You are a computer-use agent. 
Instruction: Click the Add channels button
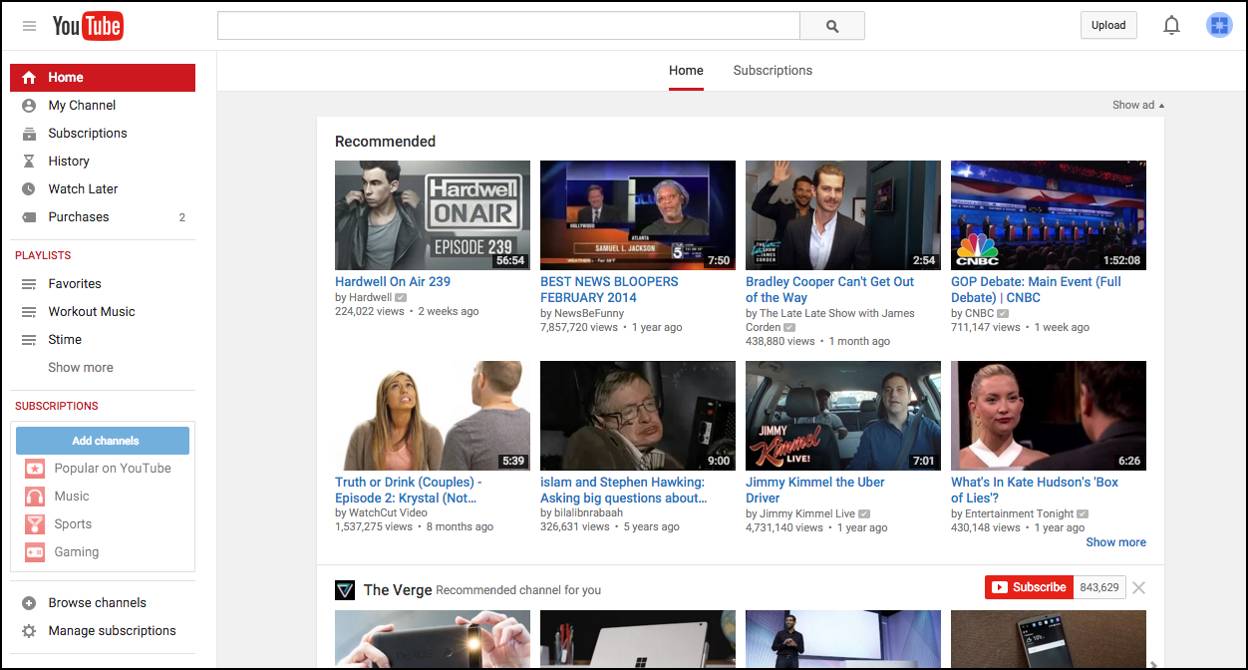point(103,441)
